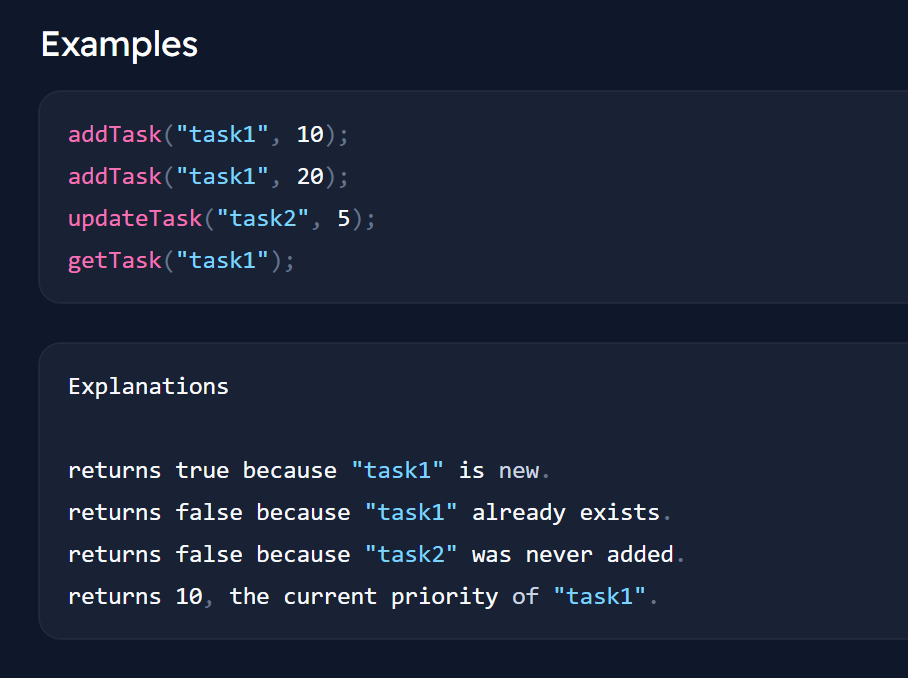
Task: Click "task1" in the 'already exists' line
Action: (x=411, y=513)
